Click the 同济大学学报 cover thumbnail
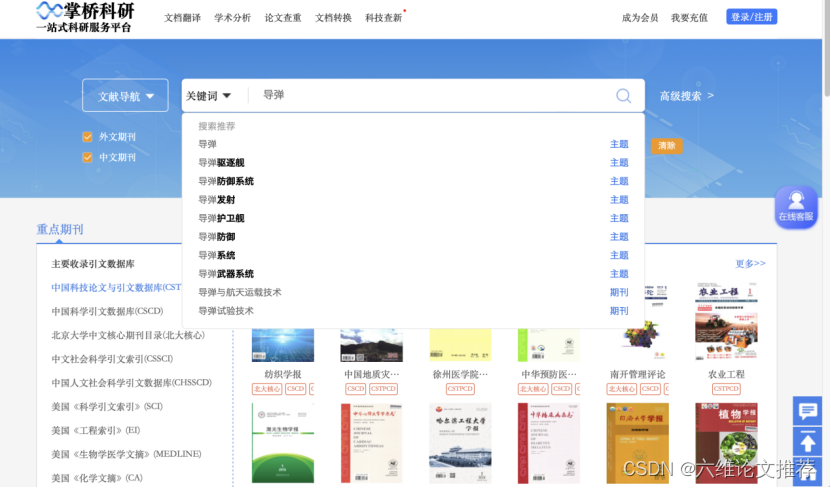Image resolution: width=831 pixels, height=488 pixels. click(638, 443)
